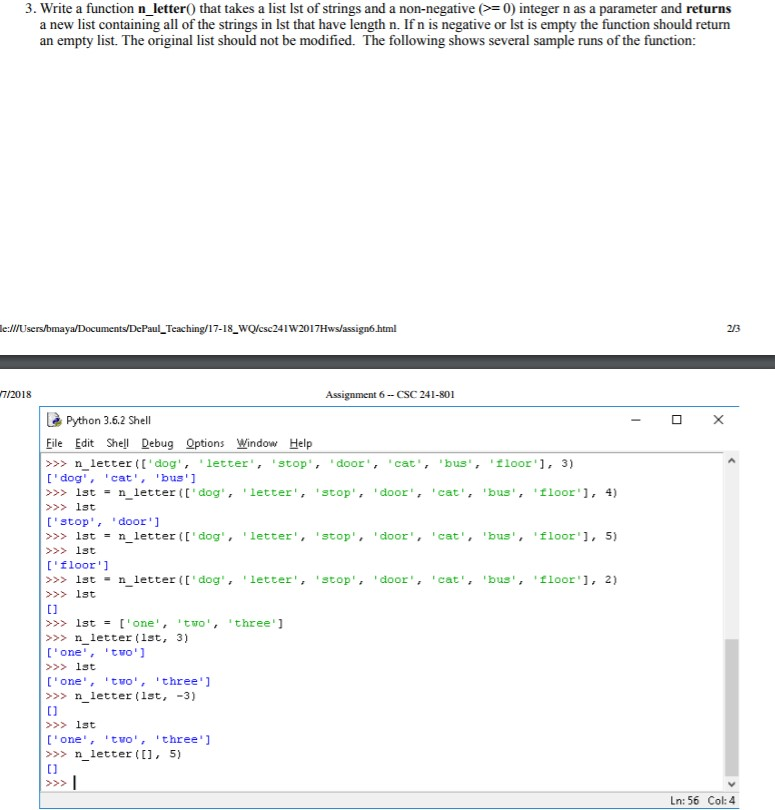
Task: Click the scrollbar up arrow in shell
Action: click(x=731, y=460)
